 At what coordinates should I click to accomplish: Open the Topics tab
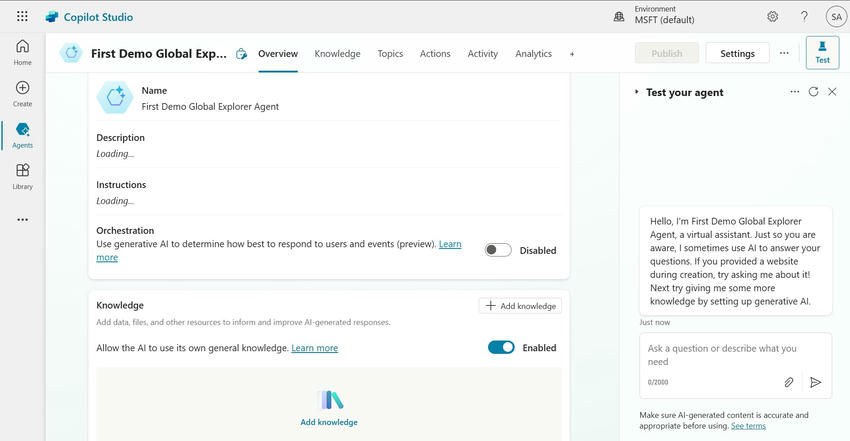coord(390,54)
